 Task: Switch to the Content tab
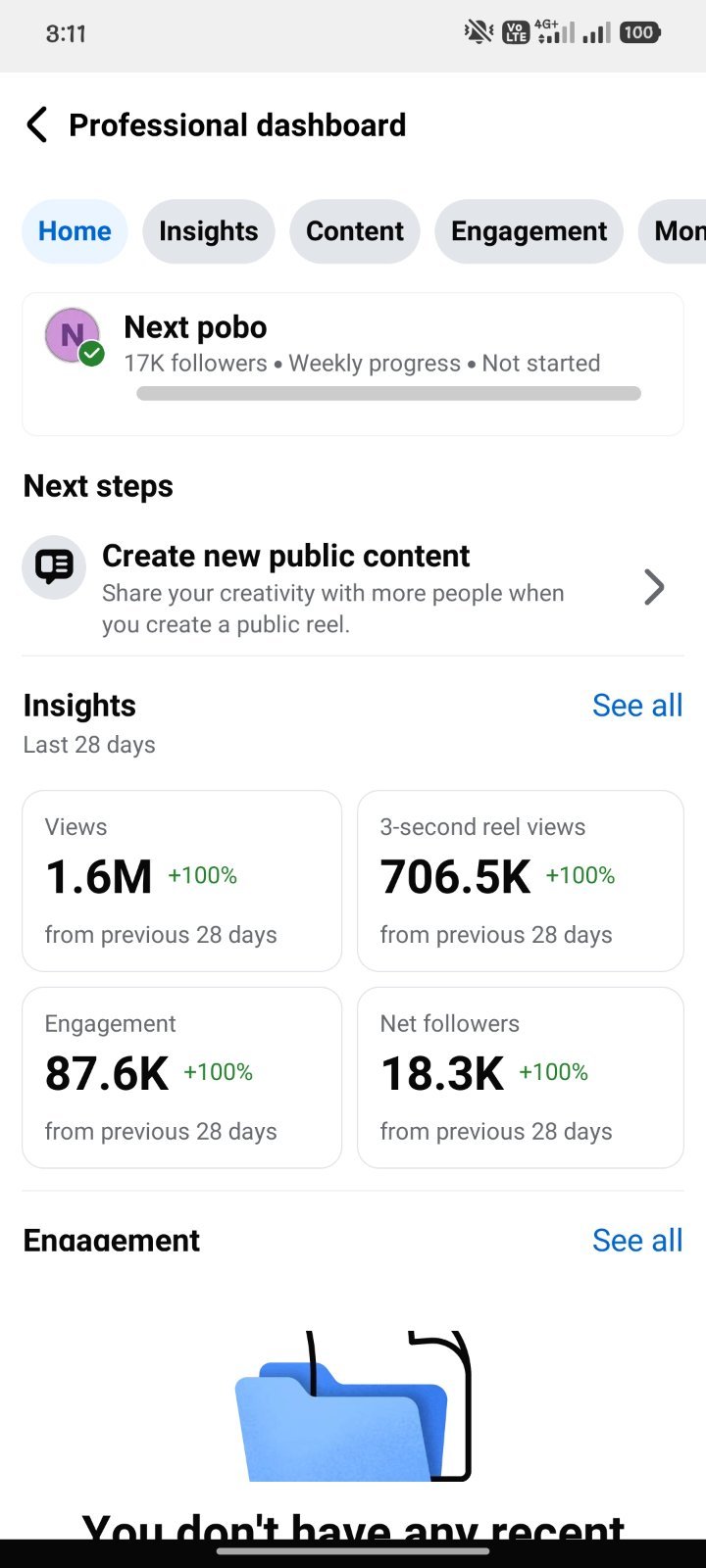[x=355, y=231]
